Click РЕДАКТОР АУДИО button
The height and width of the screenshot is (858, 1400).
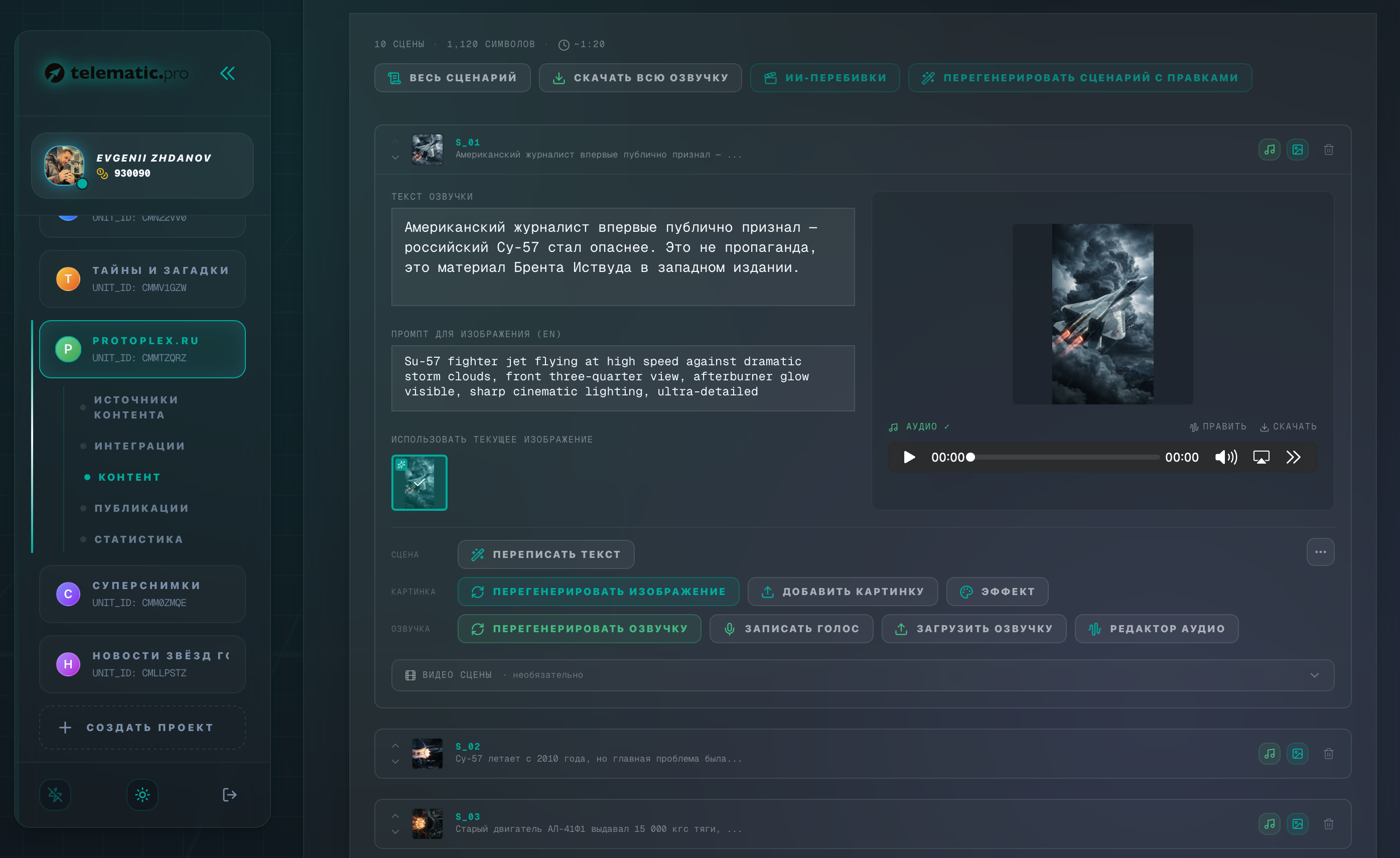click(x=1156, y=628)
